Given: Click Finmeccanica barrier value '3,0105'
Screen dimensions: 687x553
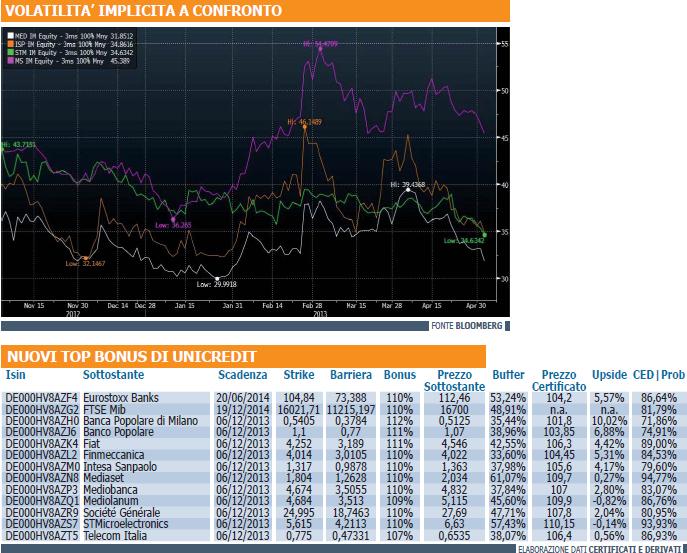Looking at the screenshot, I should coord(351,455).
